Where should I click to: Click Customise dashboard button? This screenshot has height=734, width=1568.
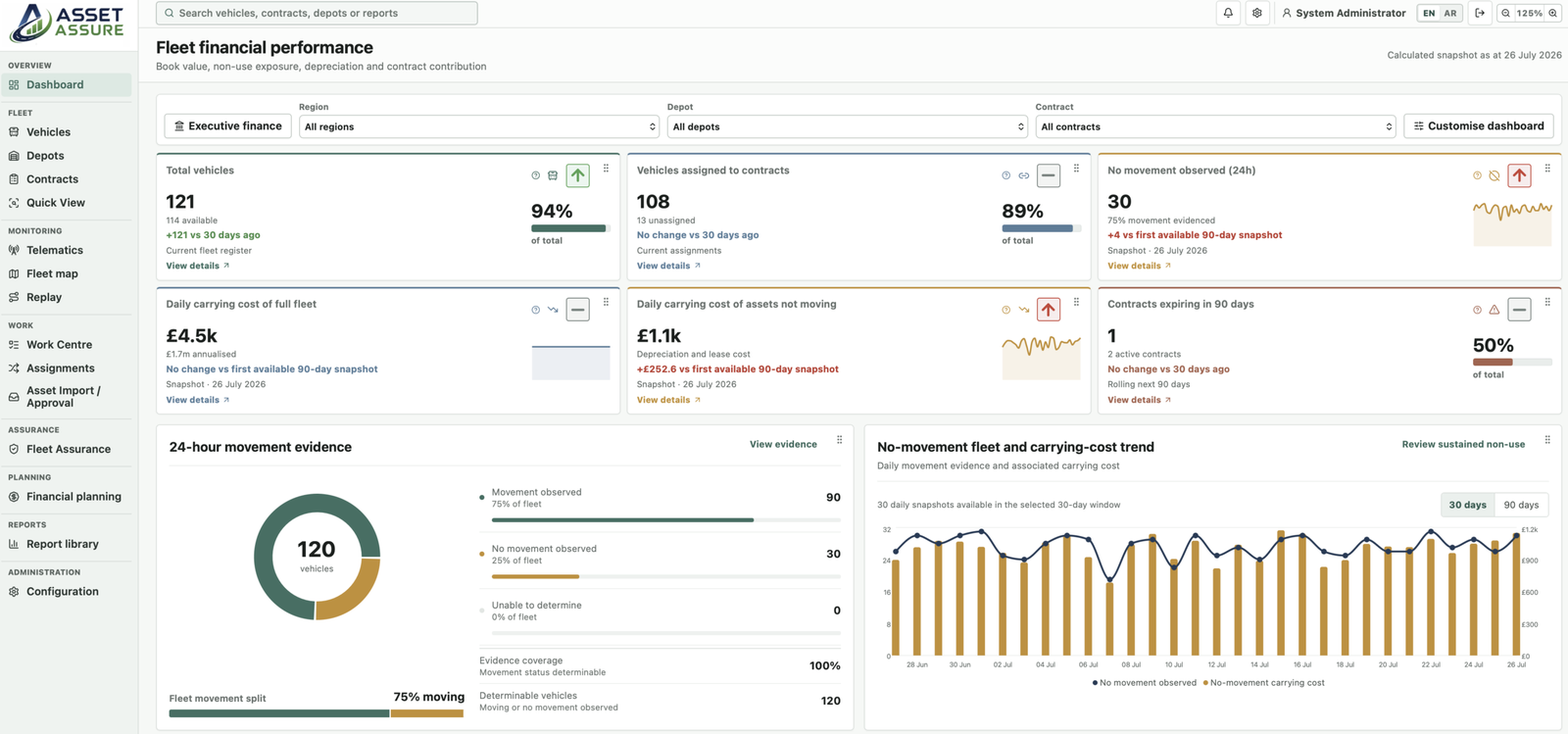pyautogui.click(x=1479, y=126)
